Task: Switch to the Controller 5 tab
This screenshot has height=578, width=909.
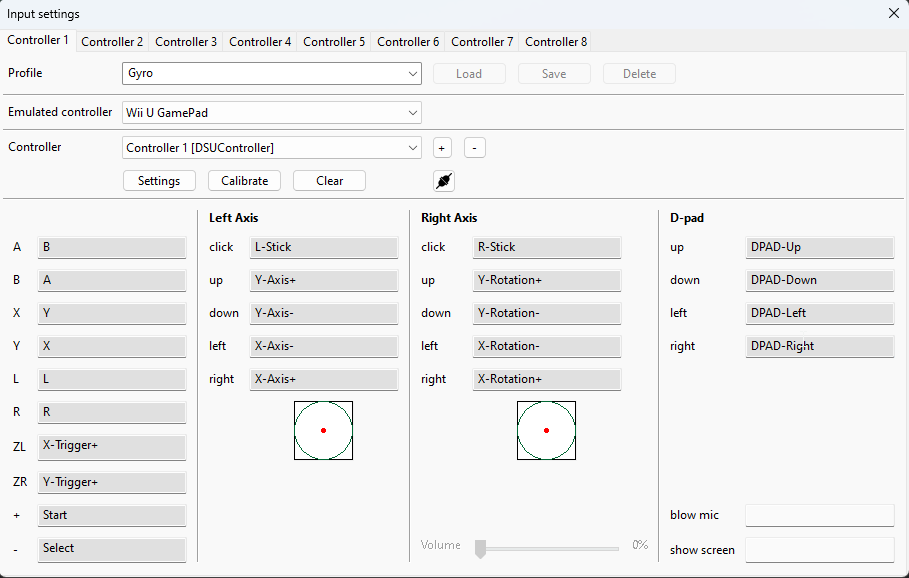Action: (x=334, y=42)
